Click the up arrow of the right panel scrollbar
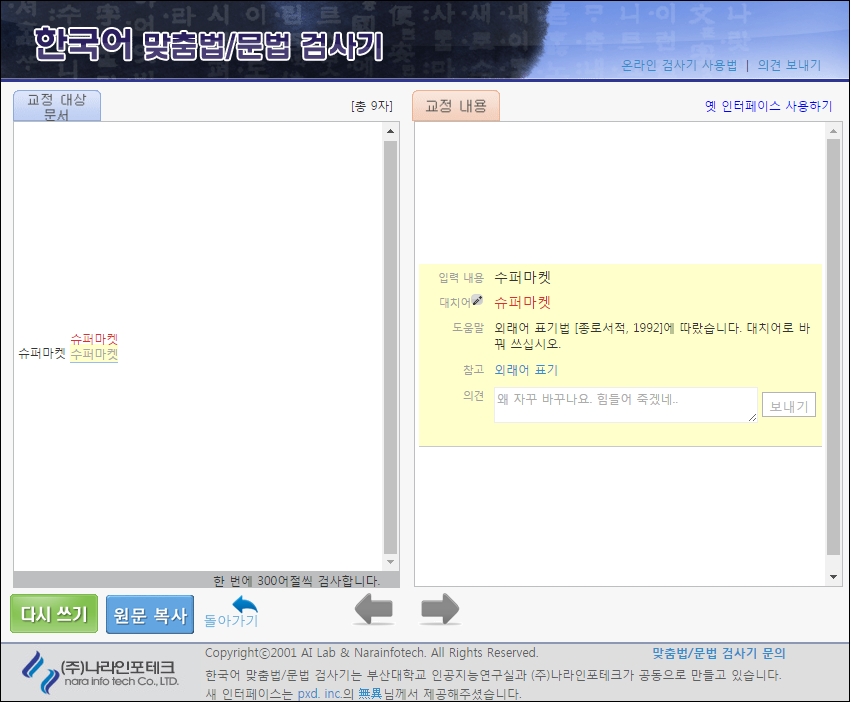Image resolution: width=851 pixels, height=703 pixels. (x=834, y=131)
